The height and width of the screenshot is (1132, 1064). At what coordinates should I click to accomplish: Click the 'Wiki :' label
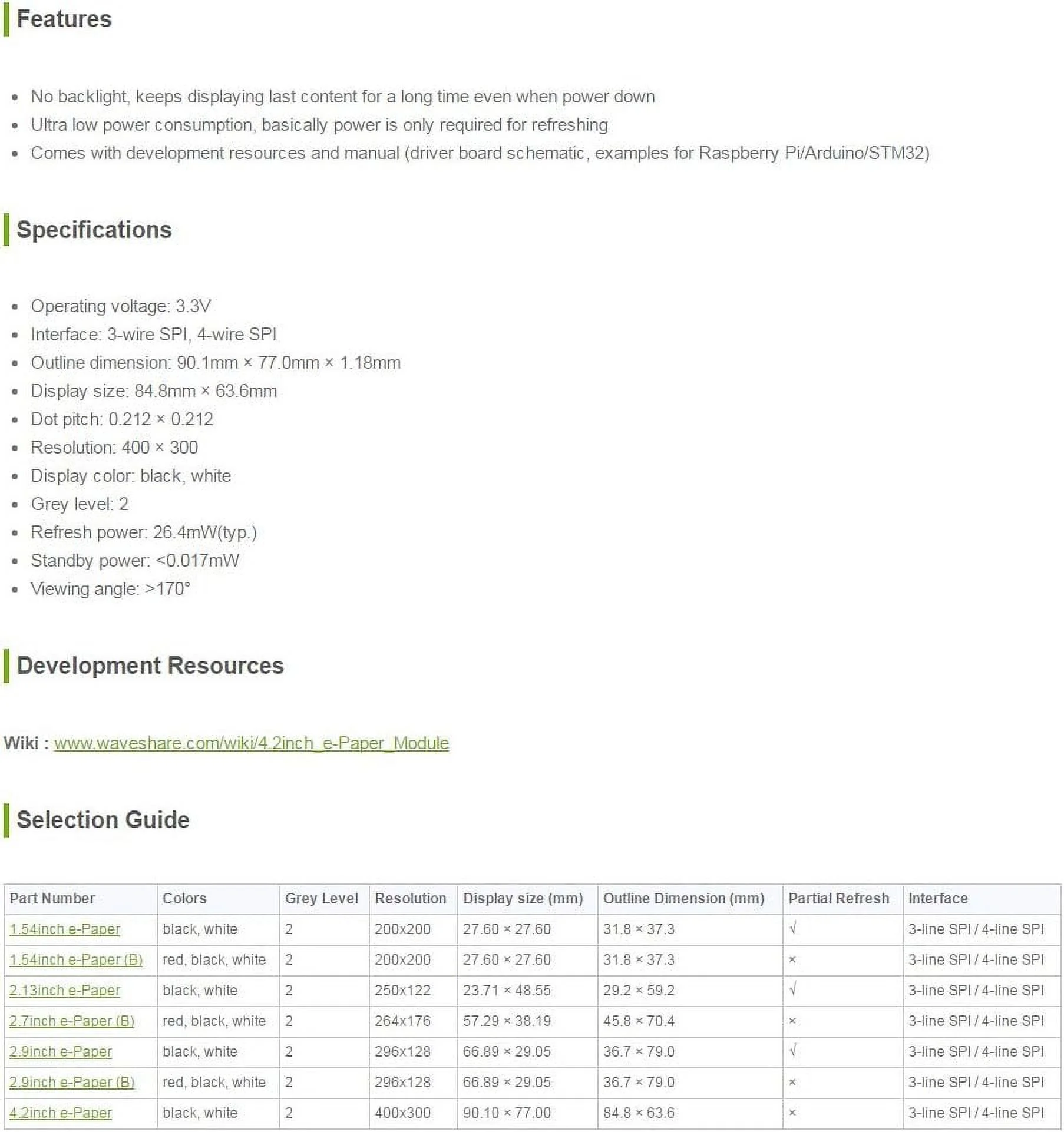[x=26, y=743]
